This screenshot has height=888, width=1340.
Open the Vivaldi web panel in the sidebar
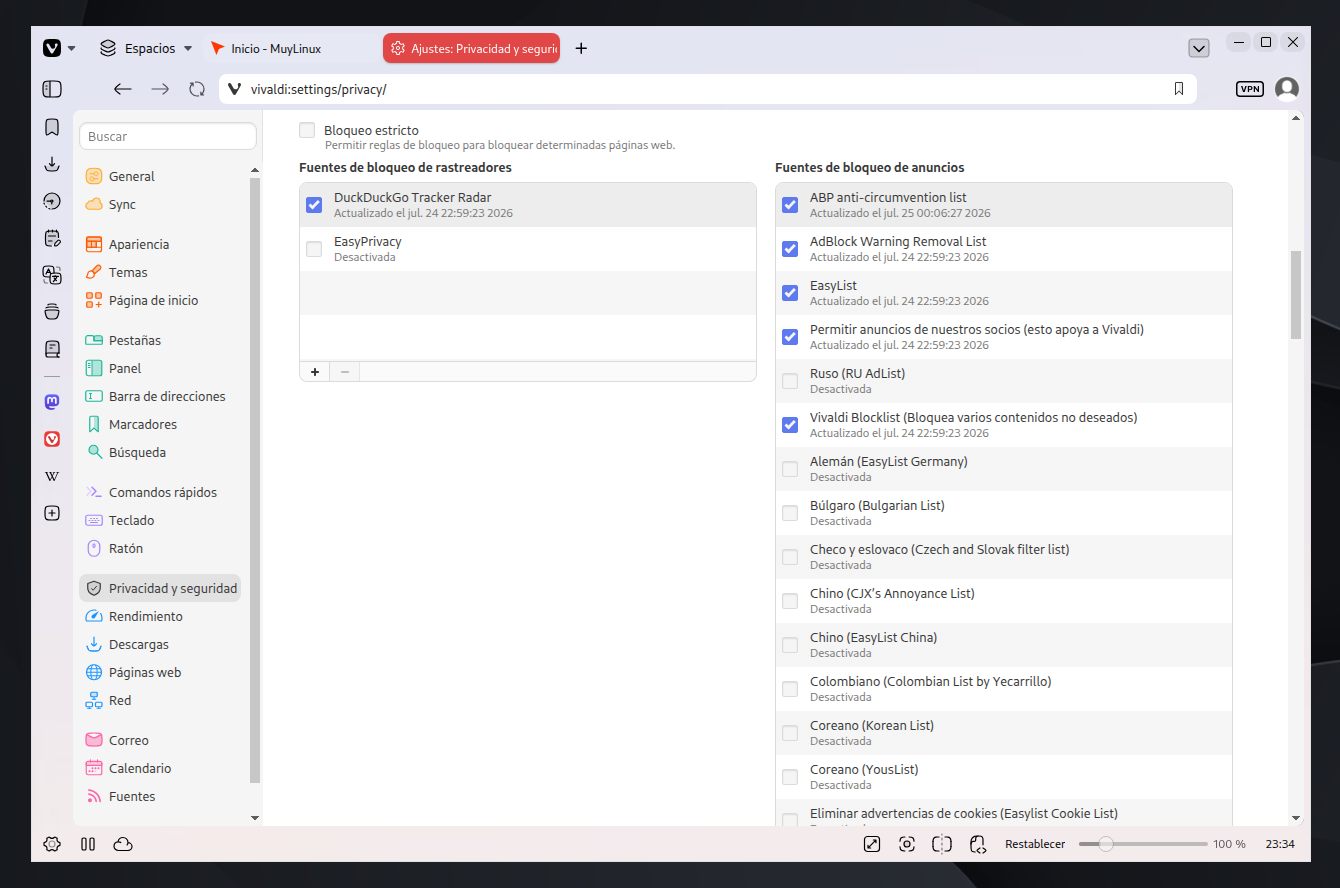(x=52, y=439)
